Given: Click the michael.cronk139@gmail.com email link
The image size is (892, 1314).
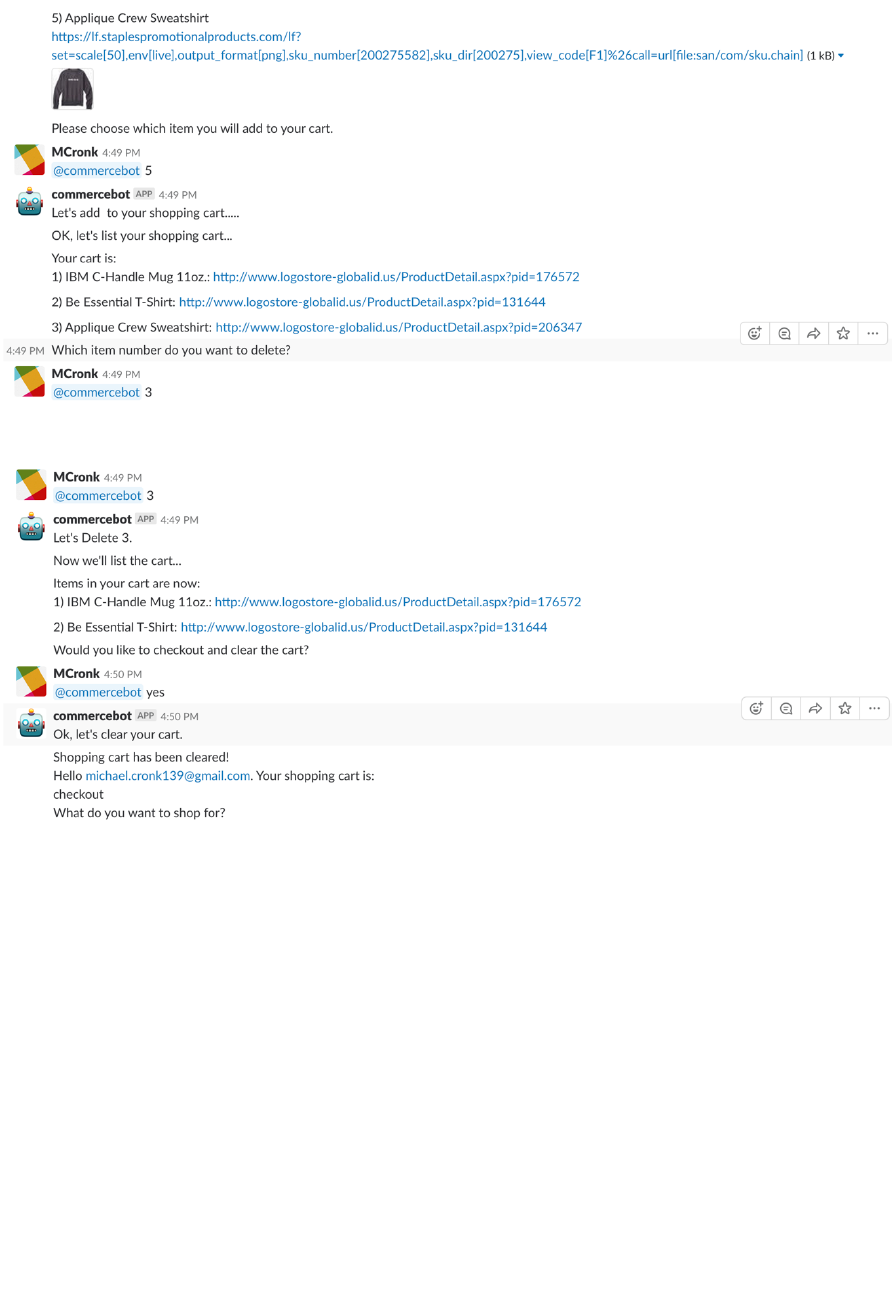Looking at the screenshot, I should [x=167, y=776].
